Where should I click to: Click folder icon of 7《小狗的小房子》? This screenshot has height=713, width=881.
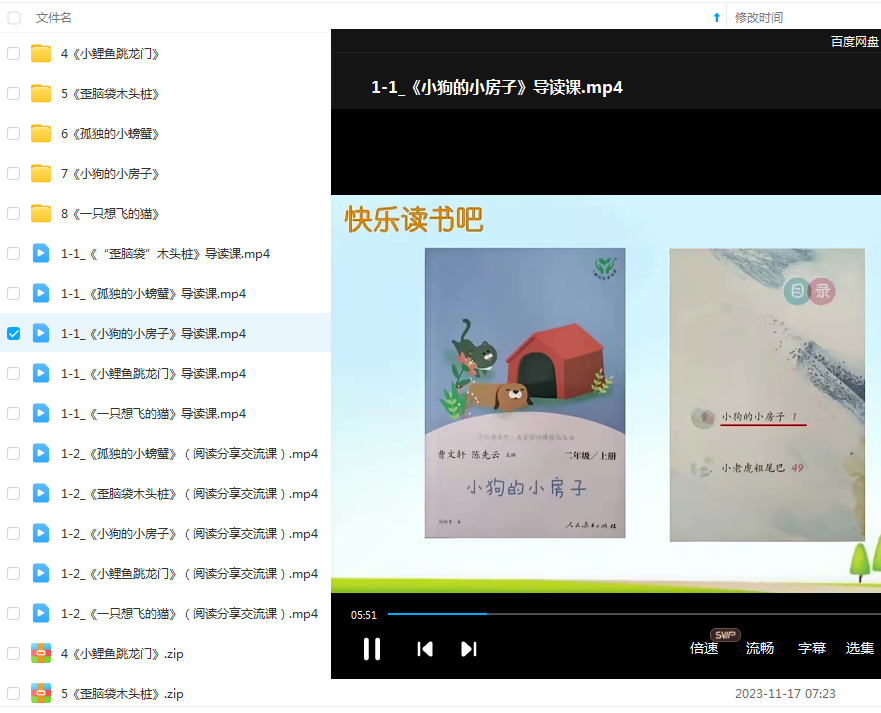tap(40, 174)
